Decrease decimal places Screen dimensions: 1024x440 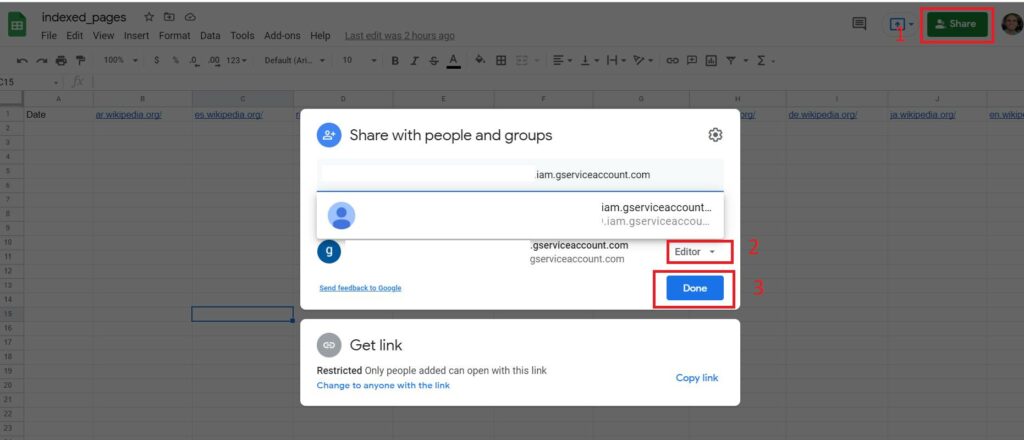[x=194, y=61]
